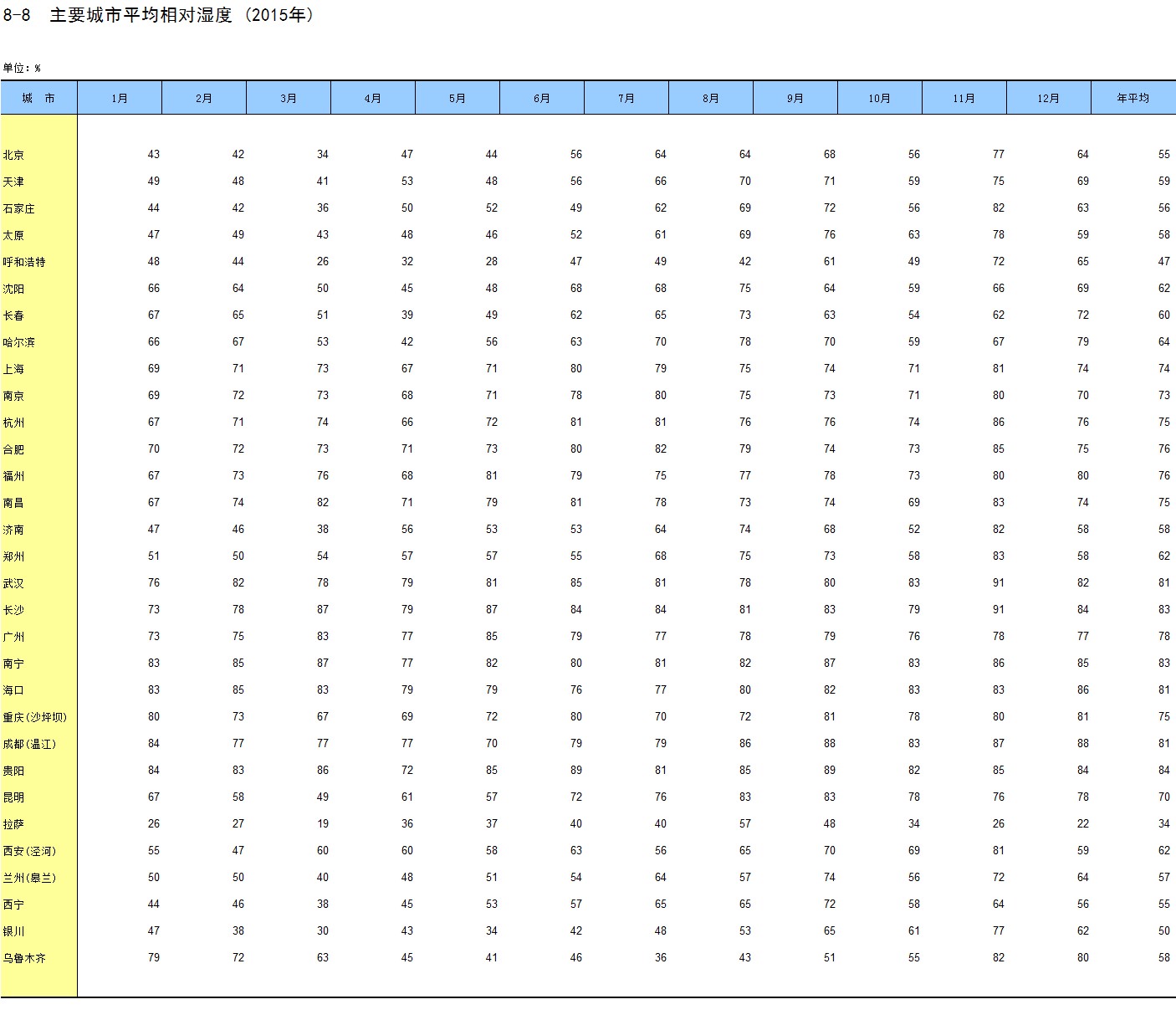Select the 呼和浩特 city row label
The height and width of the screenshot is (1025, 1176).
pyautogui.click(x=24, y=262)
